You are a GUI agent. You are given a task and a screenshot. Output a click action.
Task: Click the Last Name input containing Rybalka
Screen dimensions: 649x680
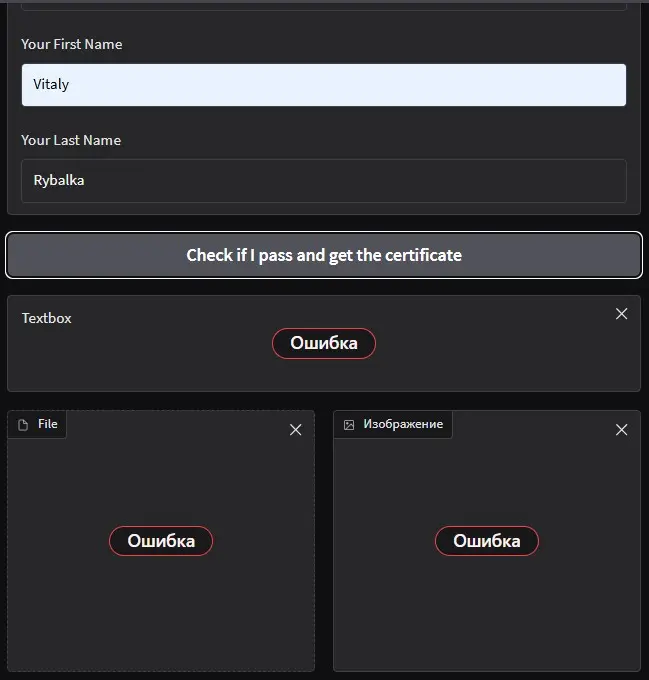tap(324, 181)
